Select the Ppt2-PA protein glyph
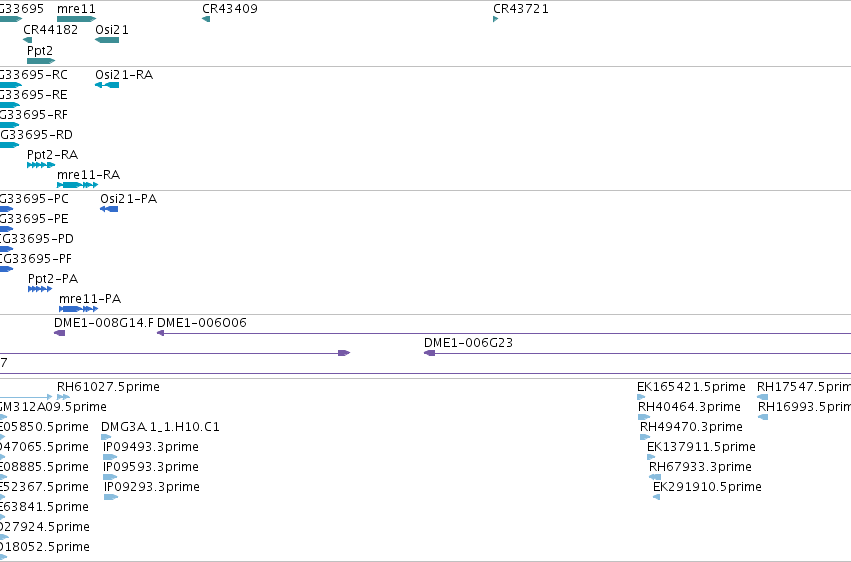851x562 pixels. tap(40, 289)
